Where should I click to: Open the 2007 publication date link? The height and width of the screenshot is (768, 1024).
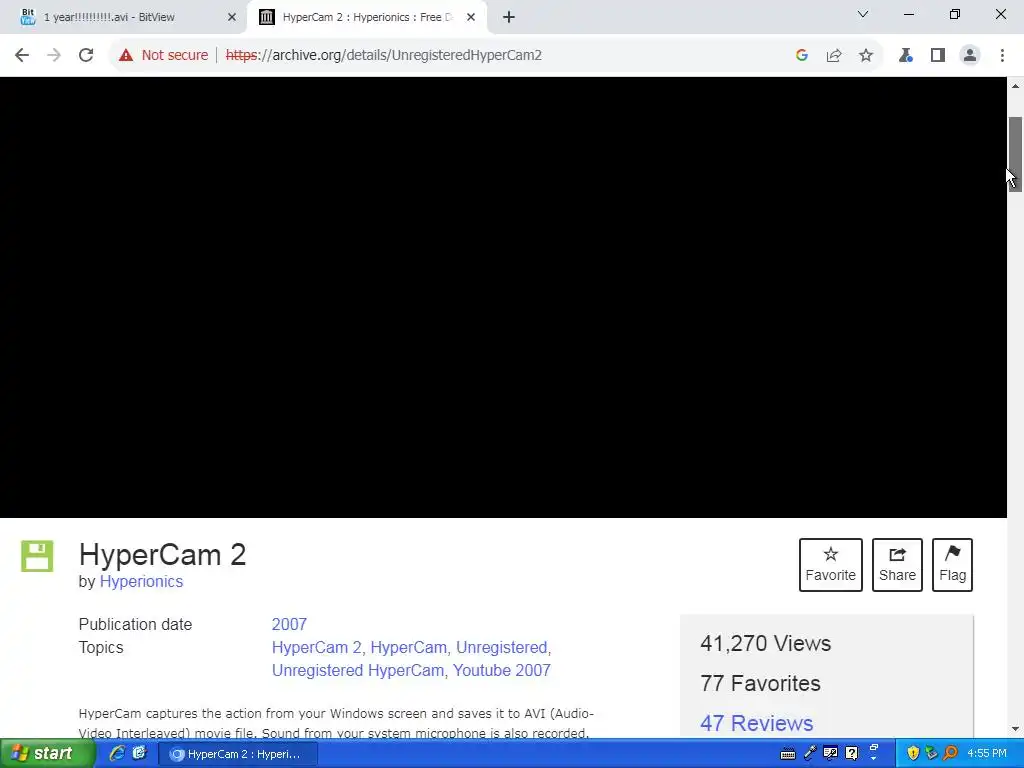(289, 624)
